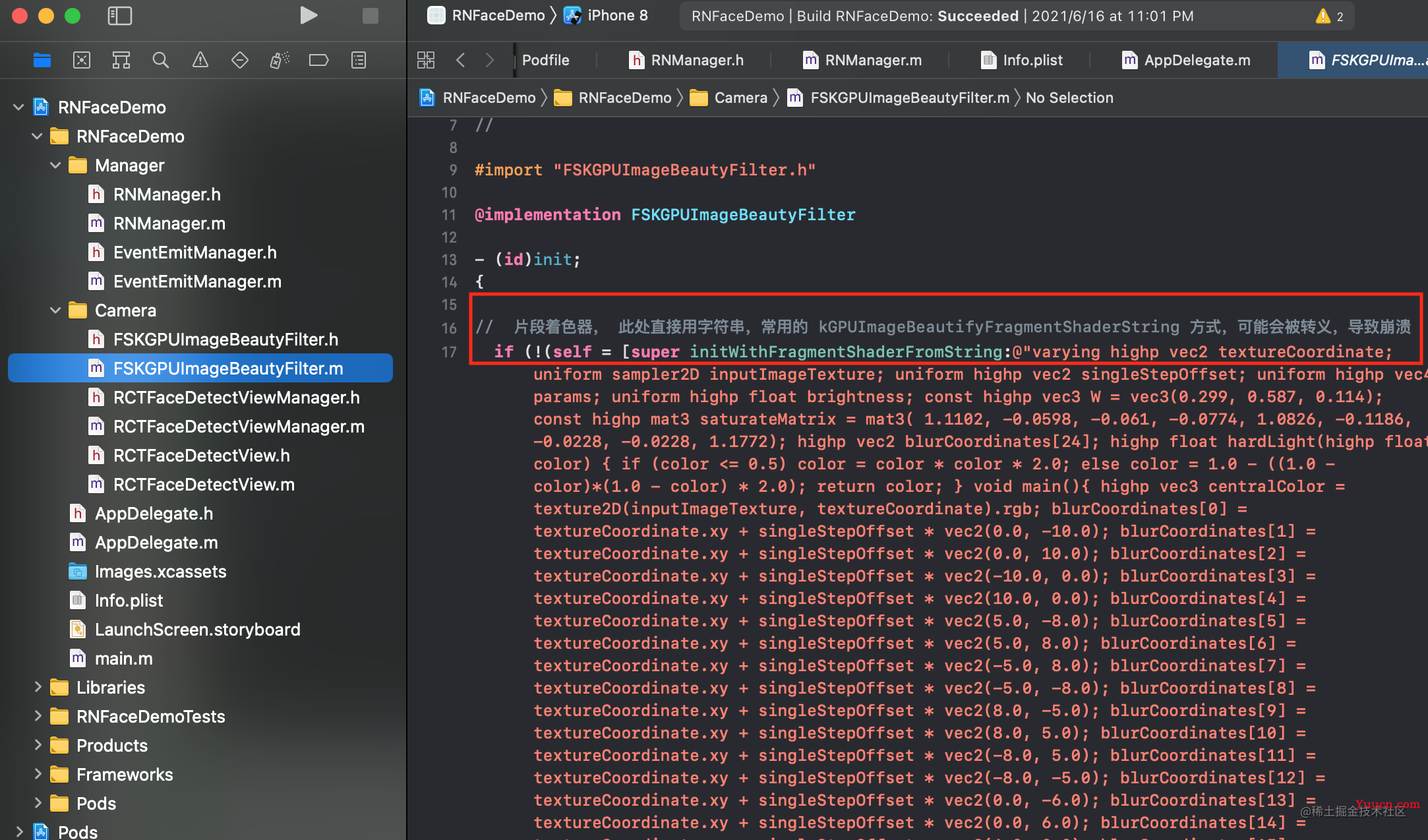
Task: Open the Project navigator folder icon
Action: click(x=42, y=60)
